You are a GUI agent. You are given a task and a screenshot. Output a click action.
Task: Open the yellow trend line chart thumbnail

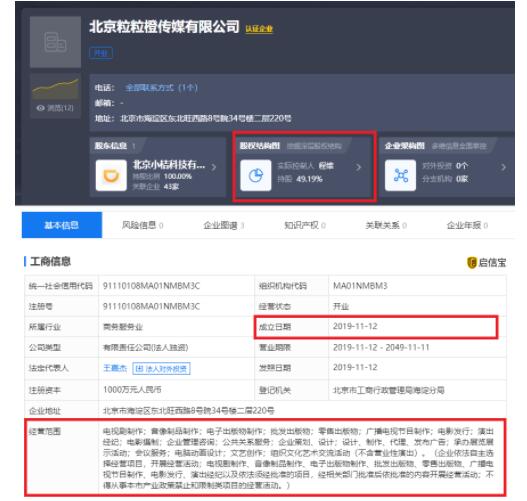click(55, 88)
